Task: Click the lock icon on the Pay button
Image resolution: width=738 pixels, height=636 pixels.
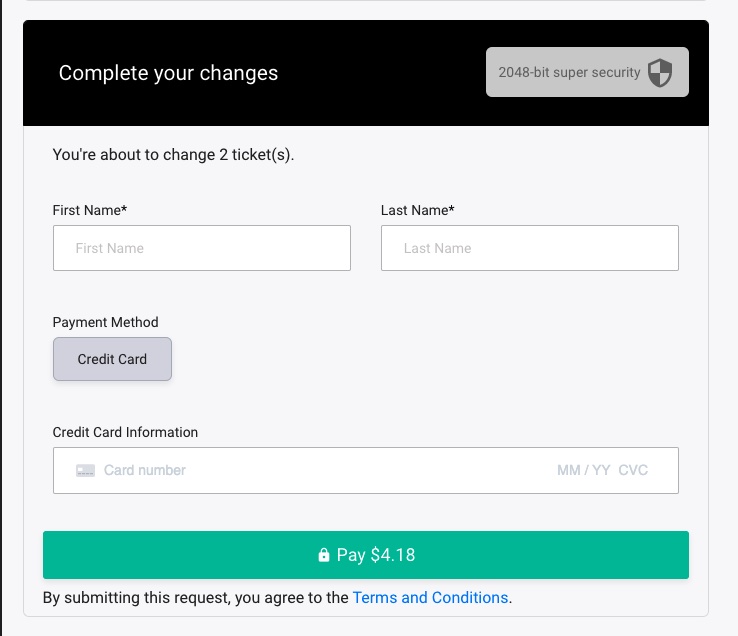Action: coord(323,555)
